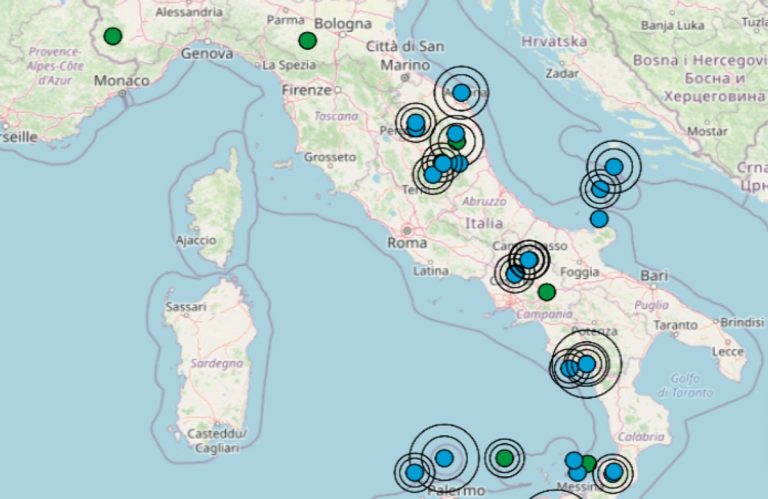Select the Firenze city label

tap(306, 90)
